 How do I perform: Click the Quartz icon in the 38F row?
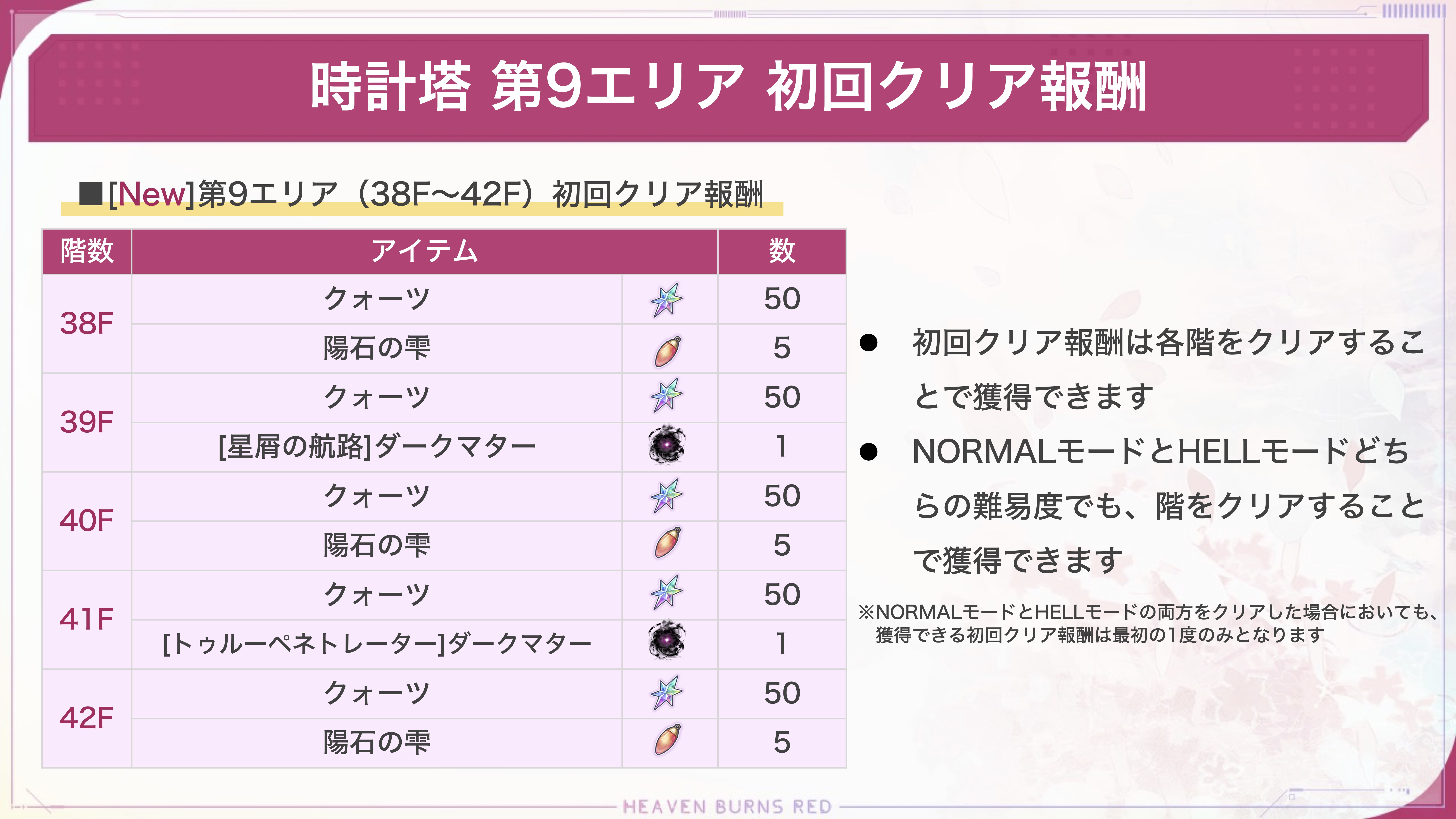point(666,300)
